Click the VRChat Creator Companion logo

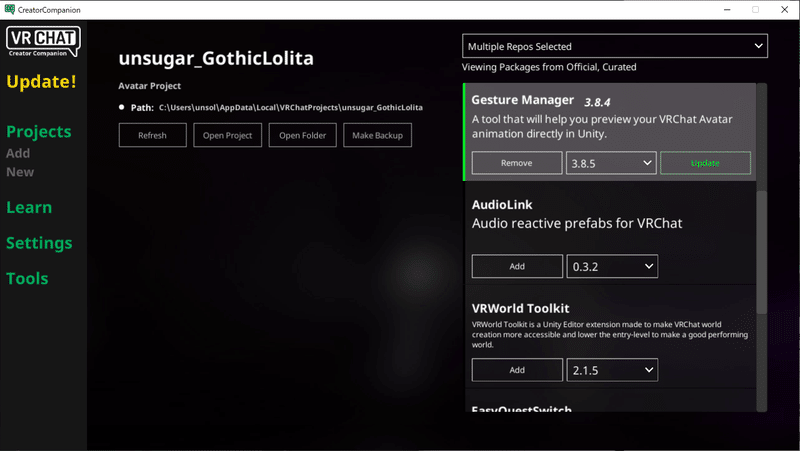(x=43, y=41)
